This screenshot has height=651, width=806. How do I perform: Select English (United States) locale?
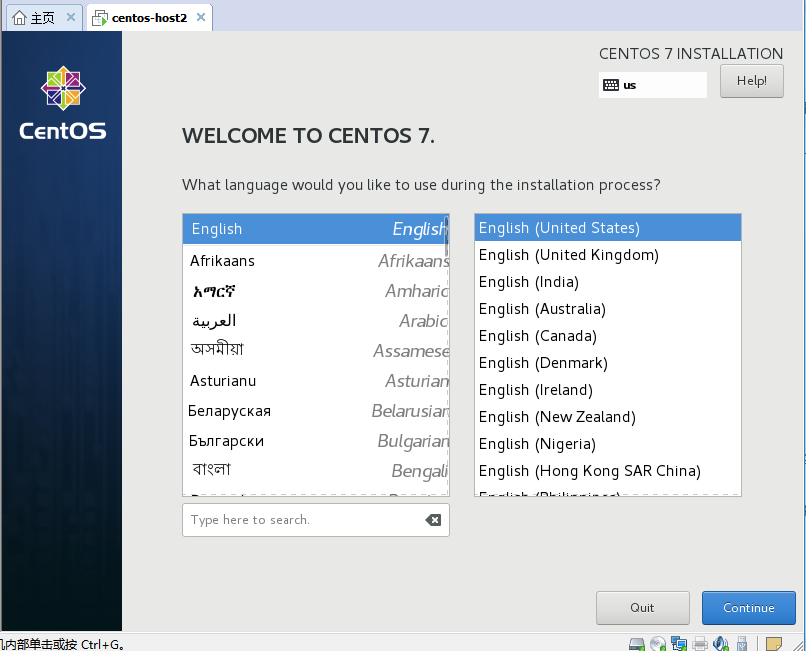[x=608, y=228]
